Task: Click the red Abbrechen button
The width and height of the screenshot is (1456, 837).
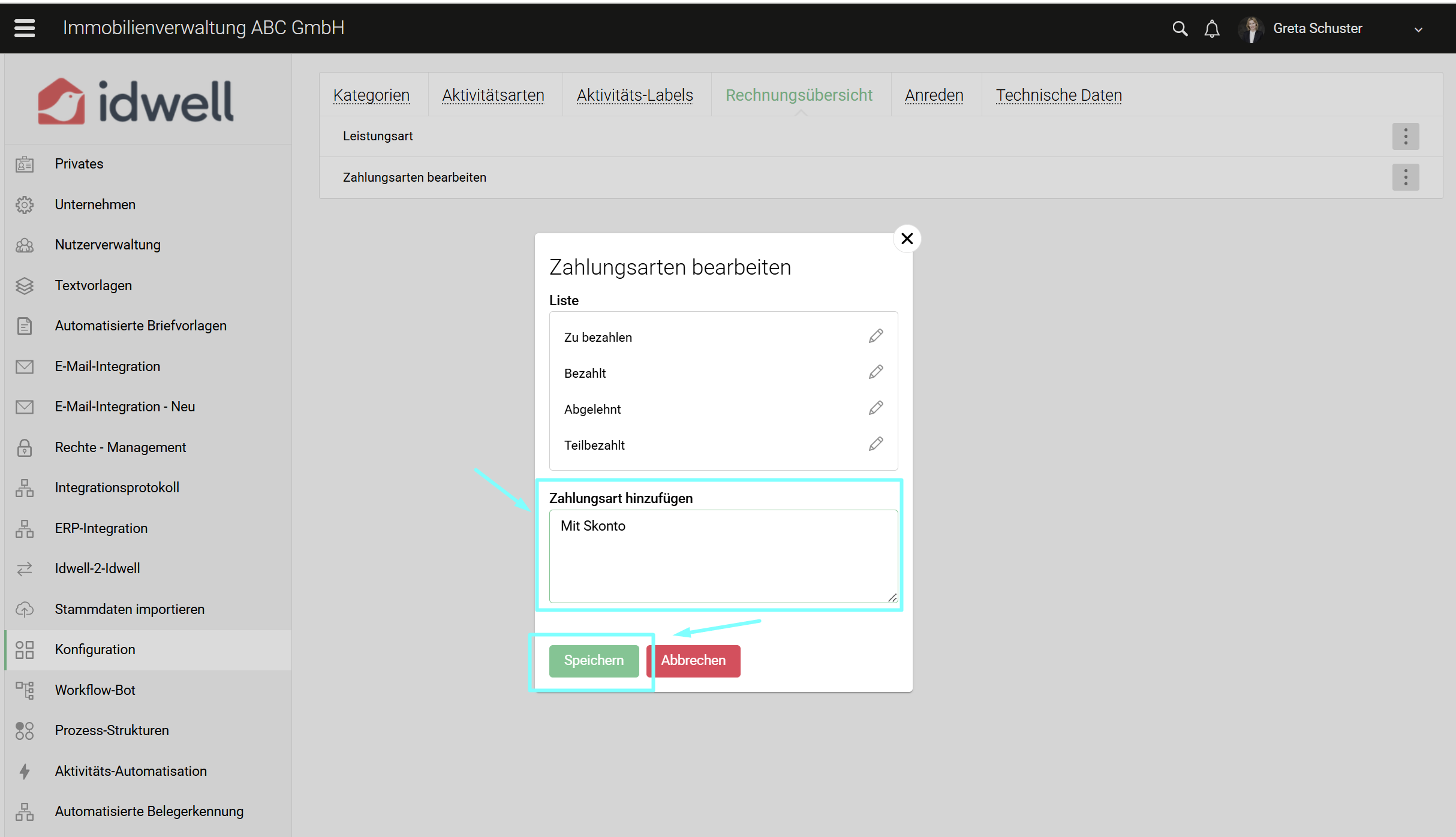Action: point(693,660)
